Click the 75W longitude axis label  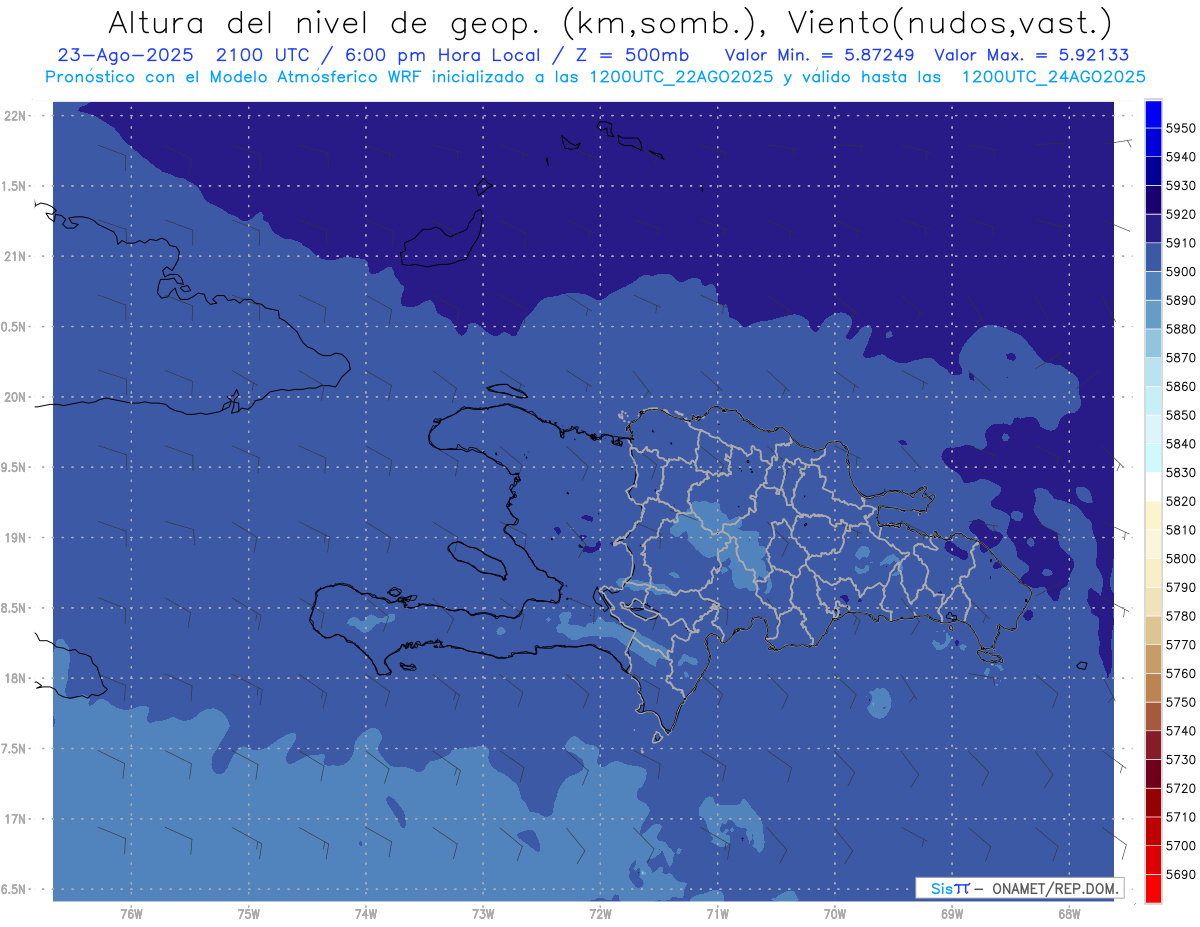(x=248, y=913)
